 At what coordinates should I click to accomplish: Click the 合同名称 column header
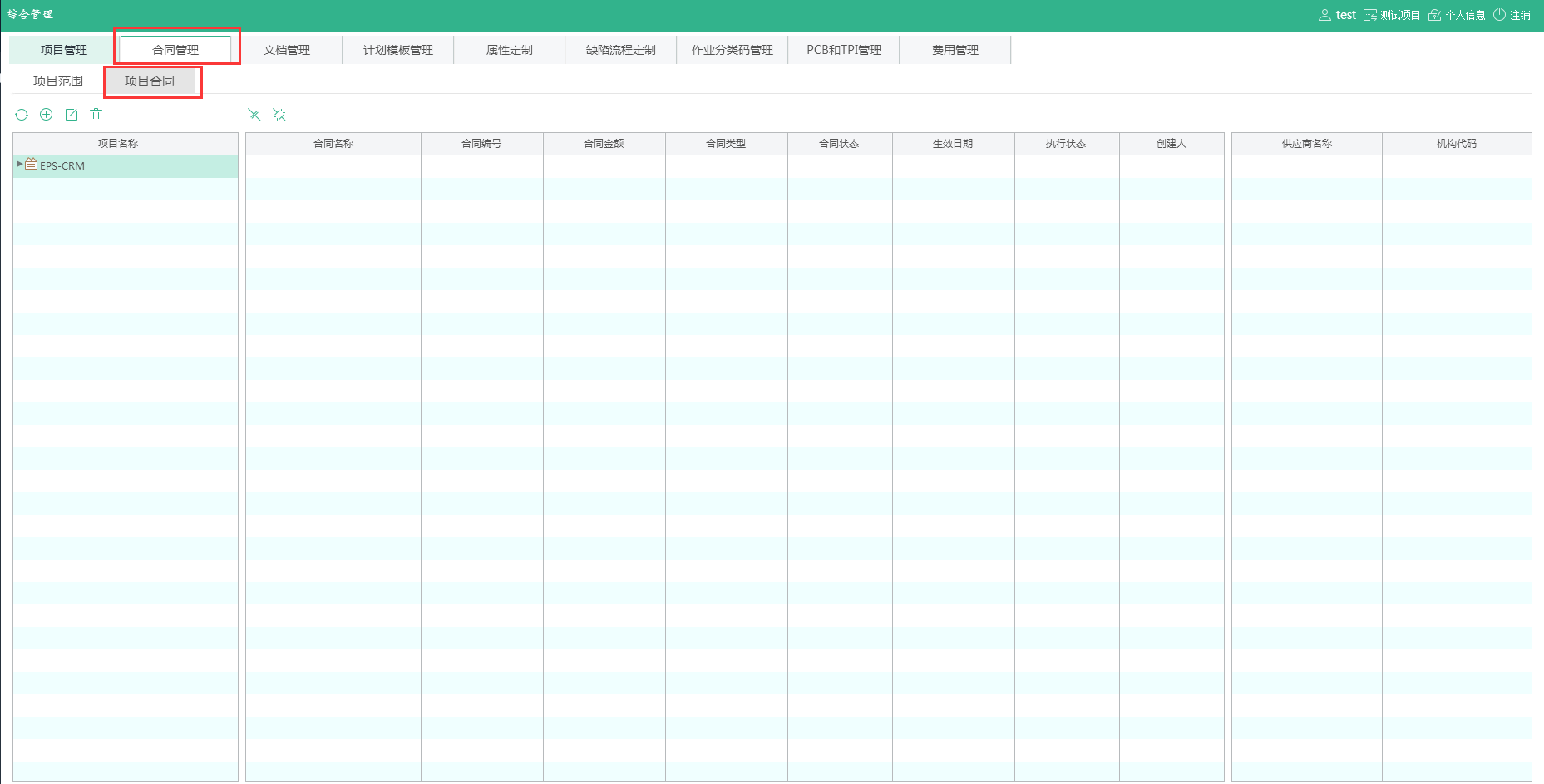pos(333,144)
